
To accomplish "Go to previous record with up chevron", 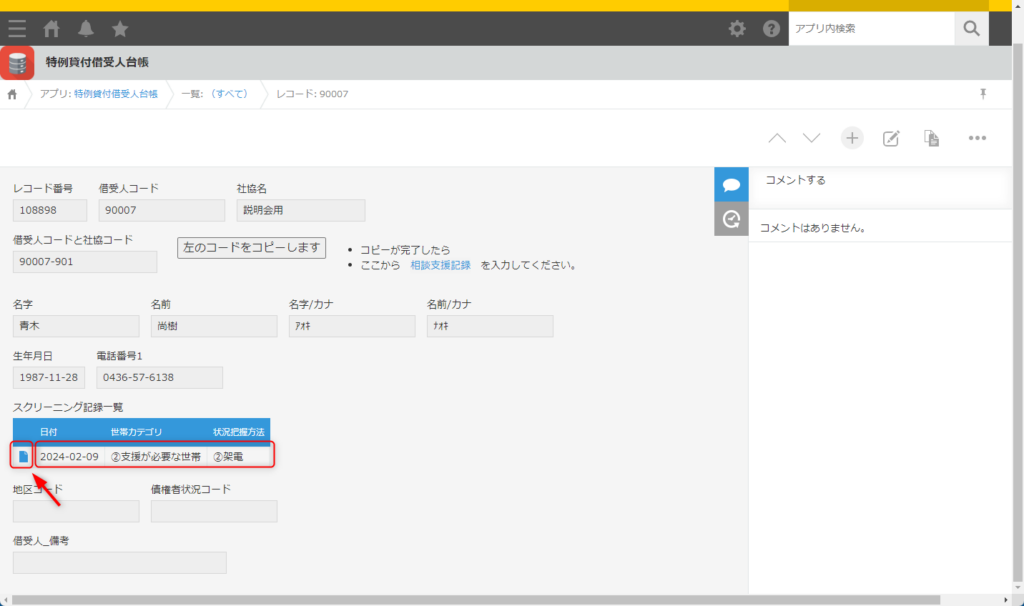I will tap(777, 138).
